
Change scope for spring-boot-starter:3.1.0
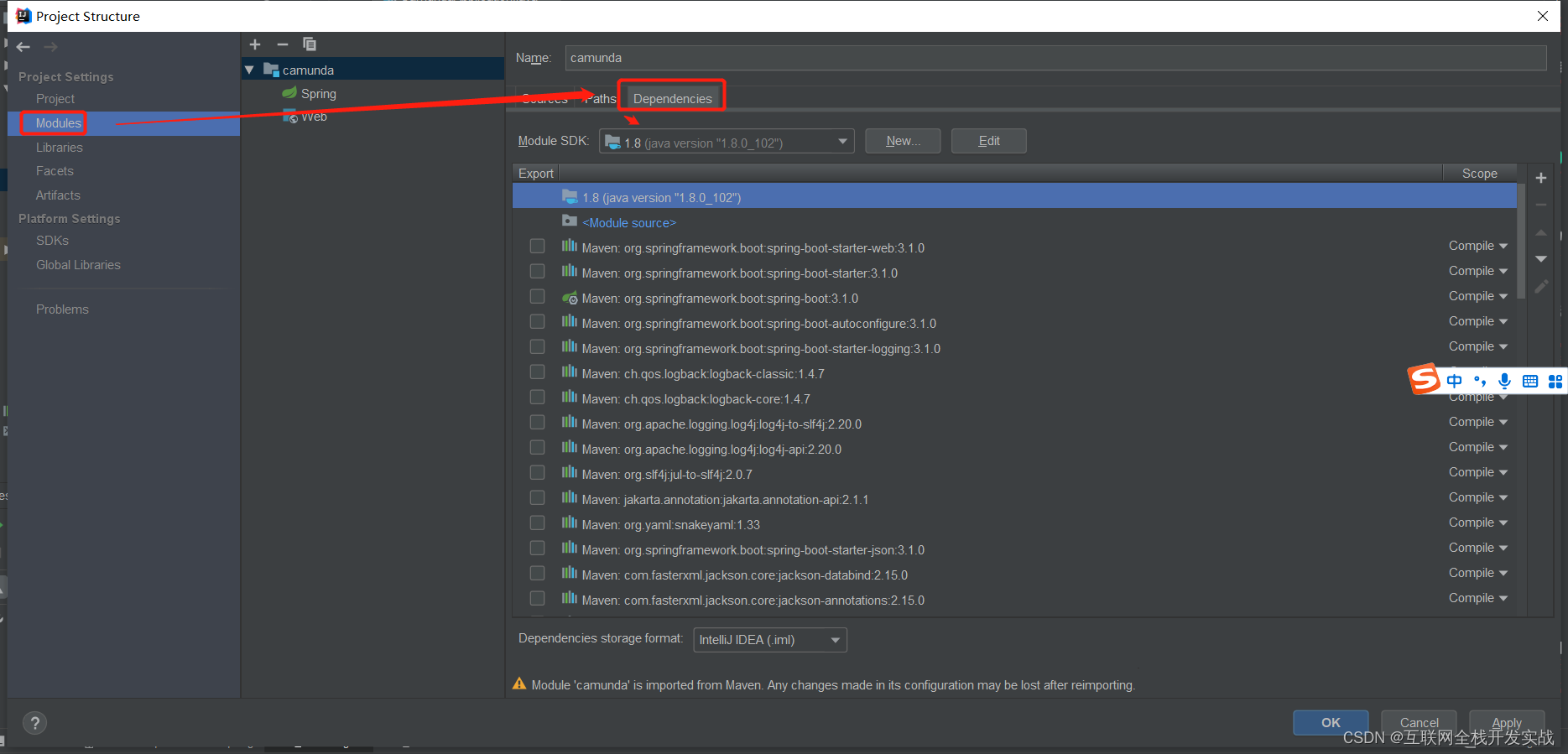point(1478,271)
